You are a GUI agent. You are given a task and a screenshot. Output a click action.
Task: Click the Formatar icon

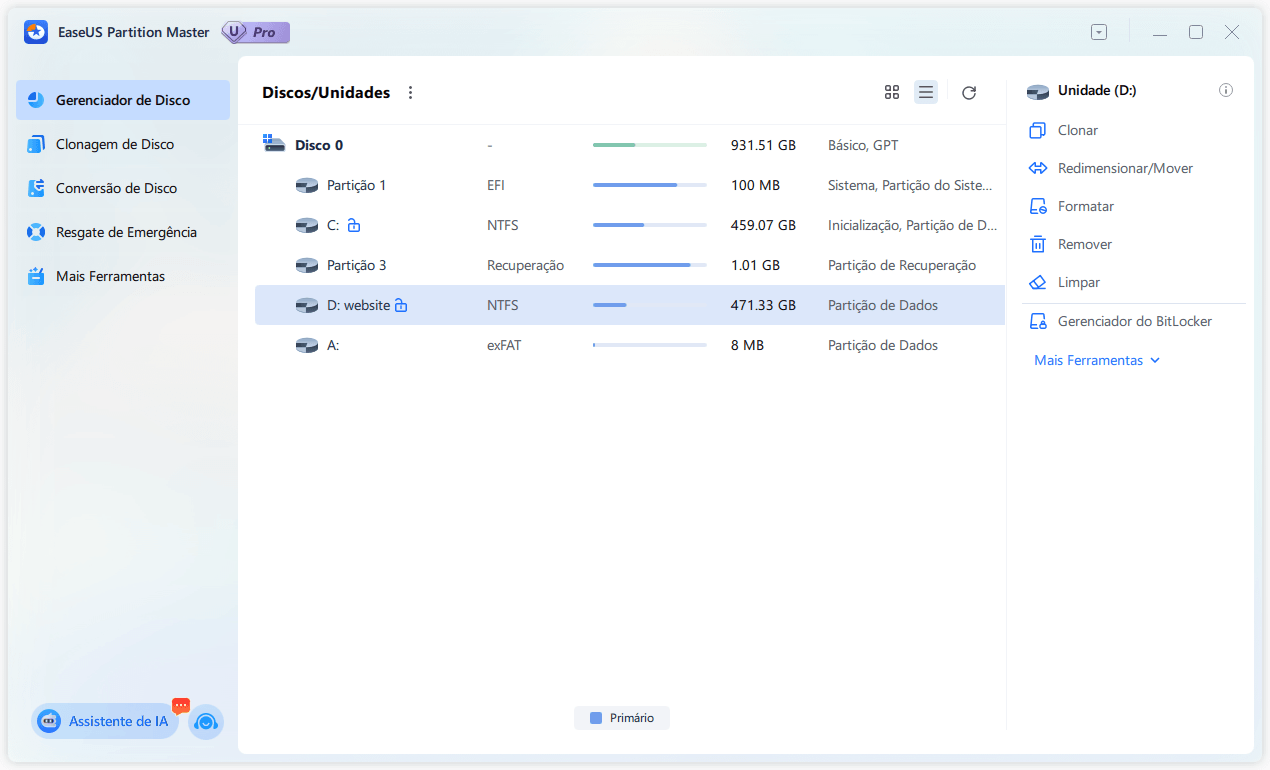click(1038, 206)
